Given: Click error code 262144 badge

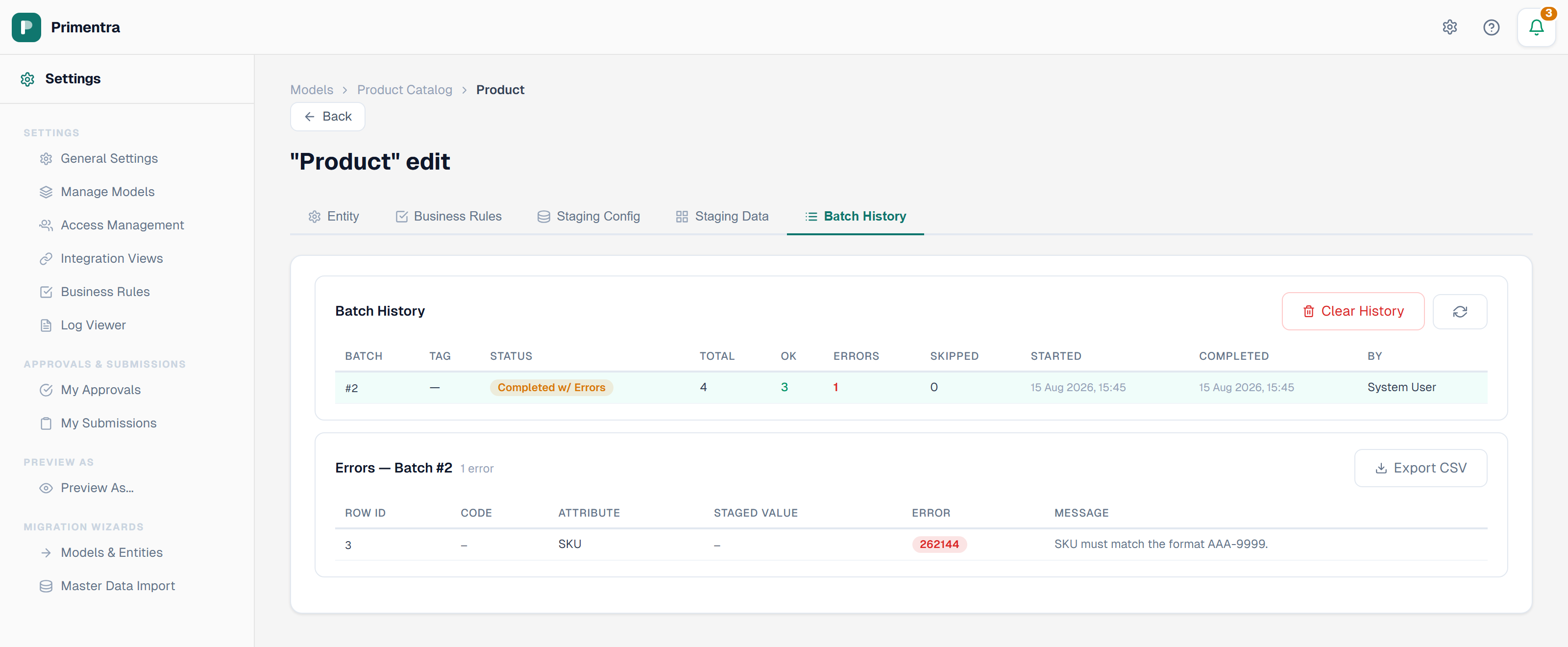Looking at the screenshot, I should 939,544.
